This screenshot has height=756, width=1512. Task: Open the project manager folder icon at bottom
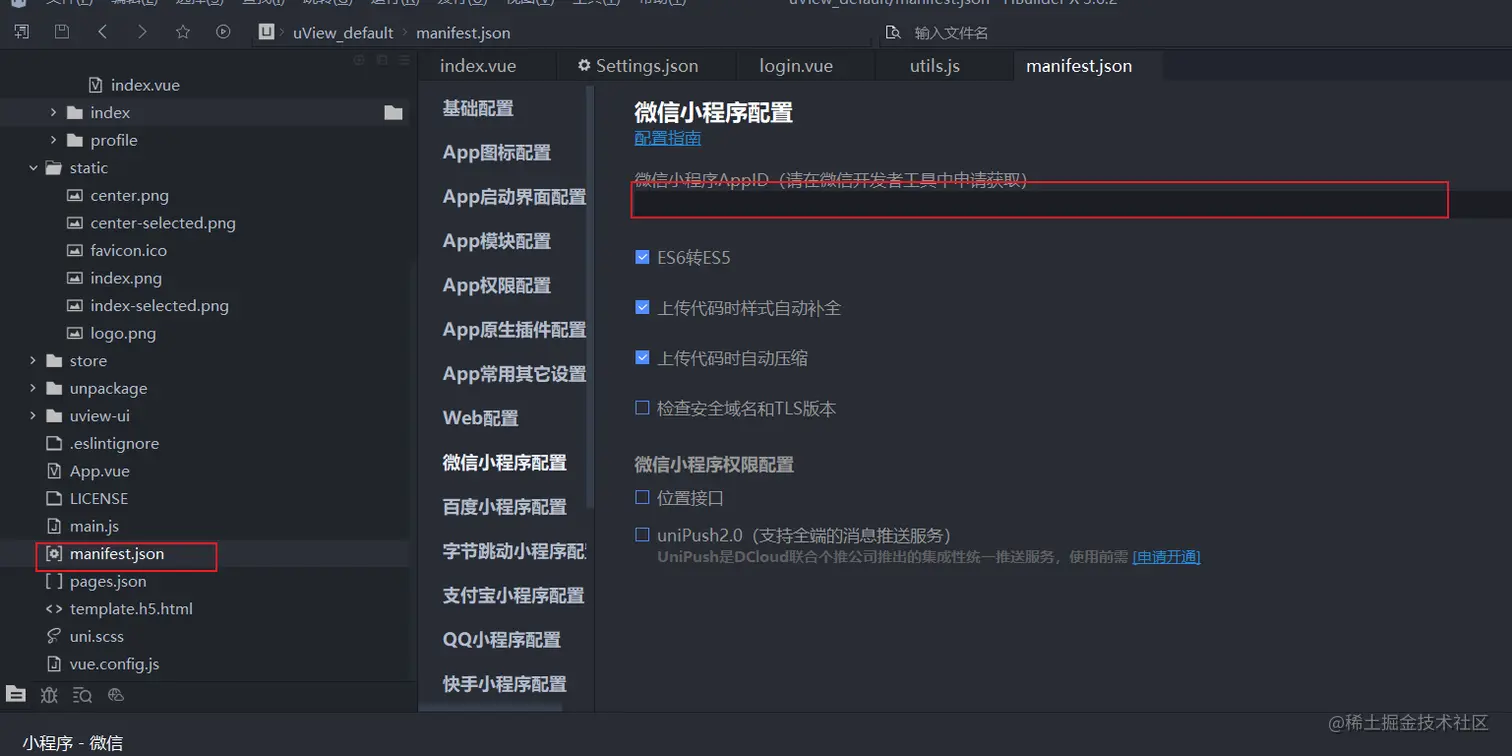pos(16,694)
